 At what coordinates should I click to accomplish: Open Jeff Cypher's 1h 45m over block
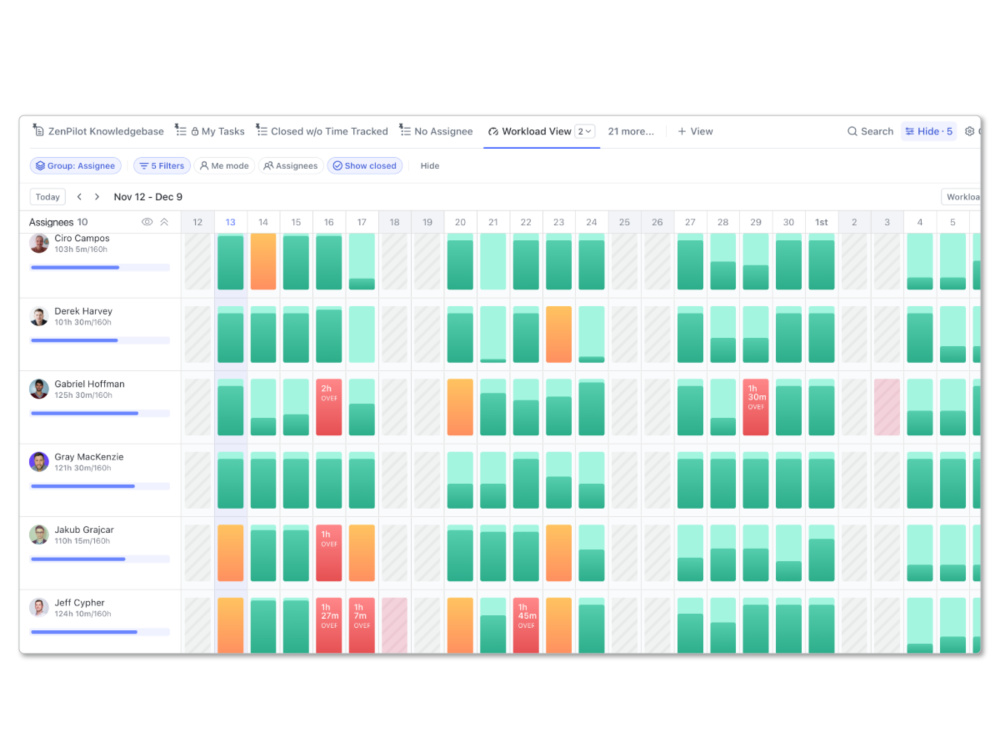click(526, 625)
